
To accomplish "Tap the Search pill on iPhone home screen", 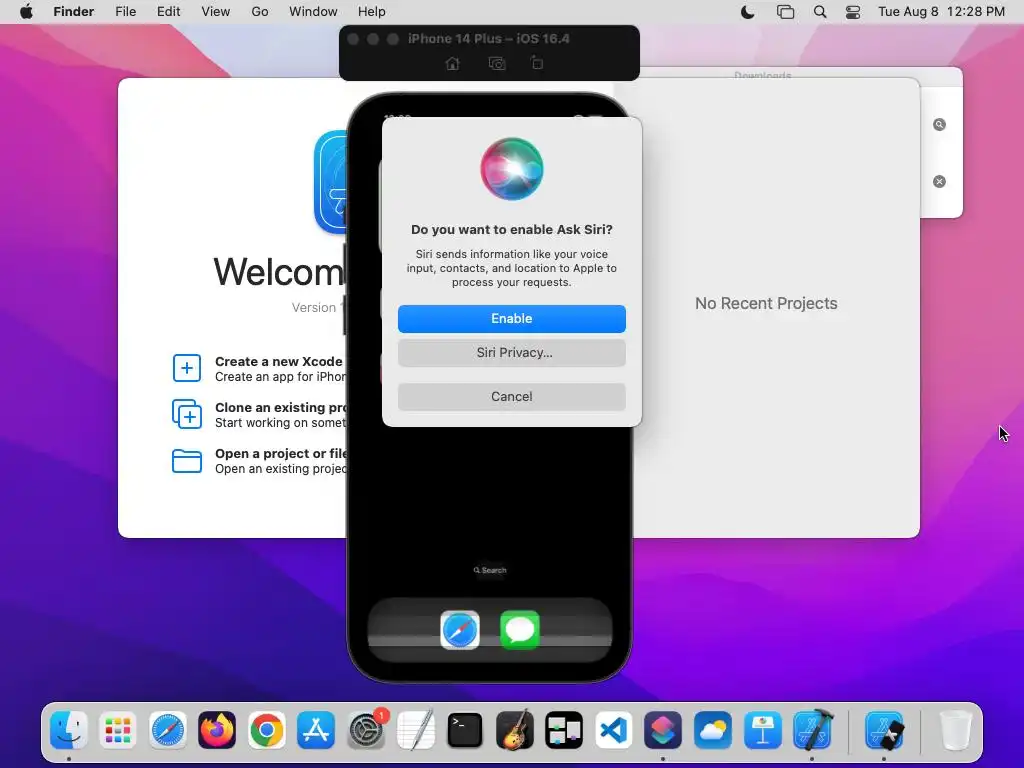I will 490,570.
